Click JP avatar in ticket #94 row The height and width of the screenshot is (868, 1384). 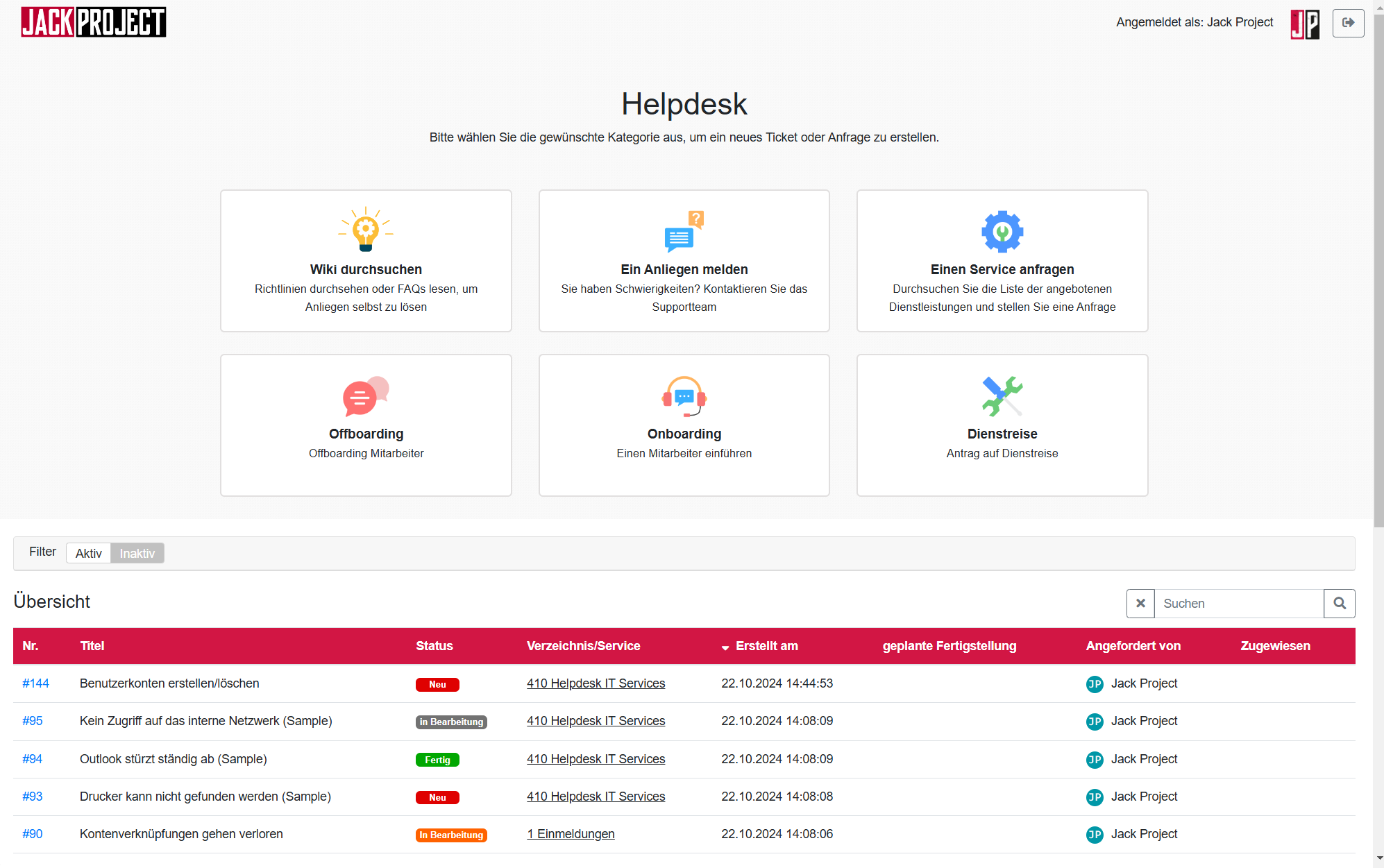pyautogui.click(x=1095, y=760)
